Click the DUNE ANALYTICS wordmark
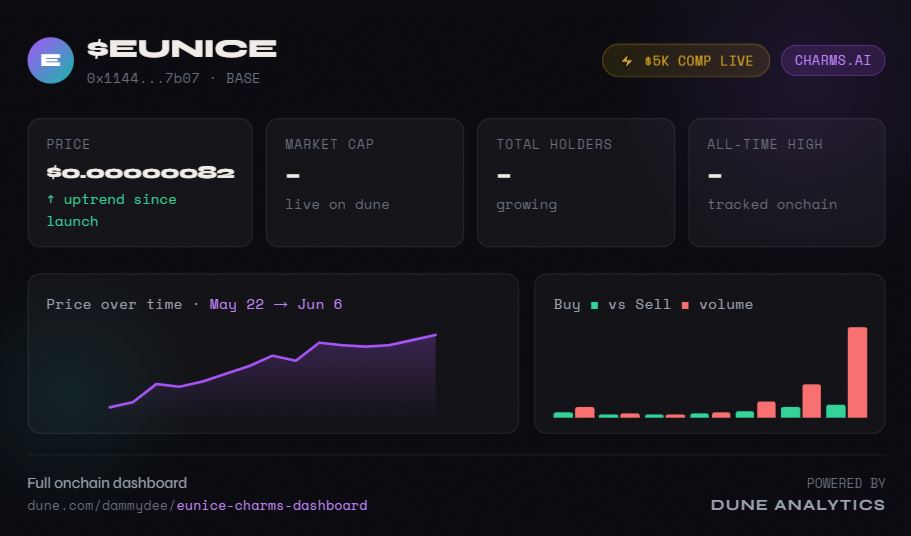911x536 pixels. [798, 505]
